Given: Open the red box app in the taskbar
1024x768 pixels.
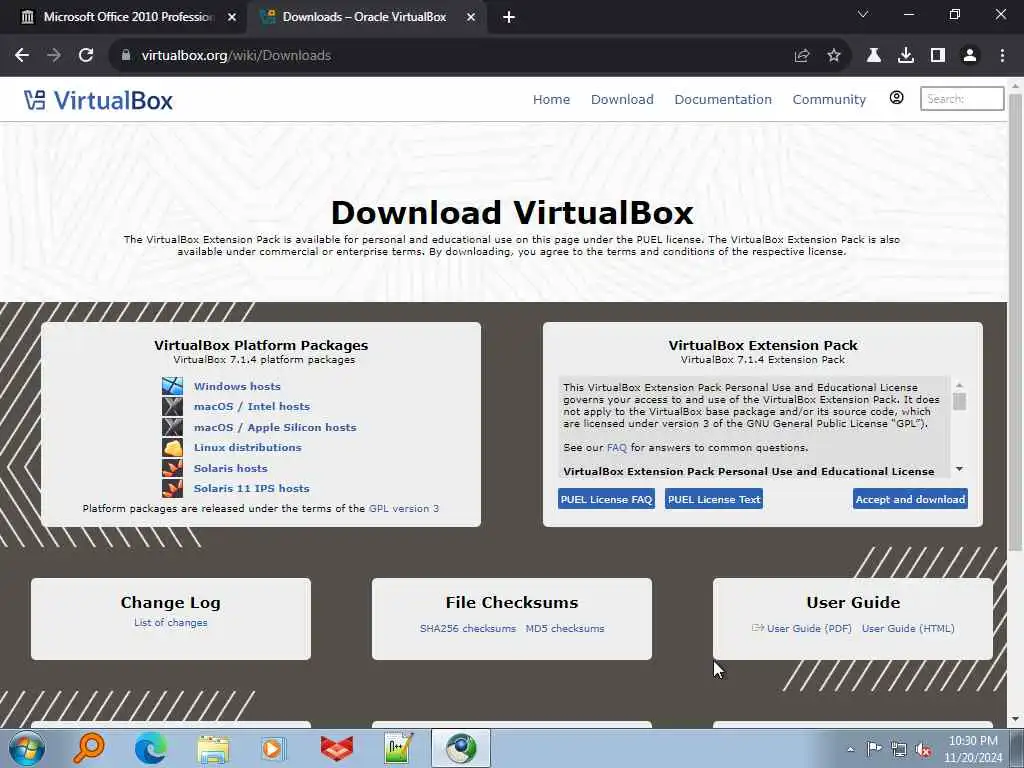Looking at the screenshot, I should pos(336,748).
